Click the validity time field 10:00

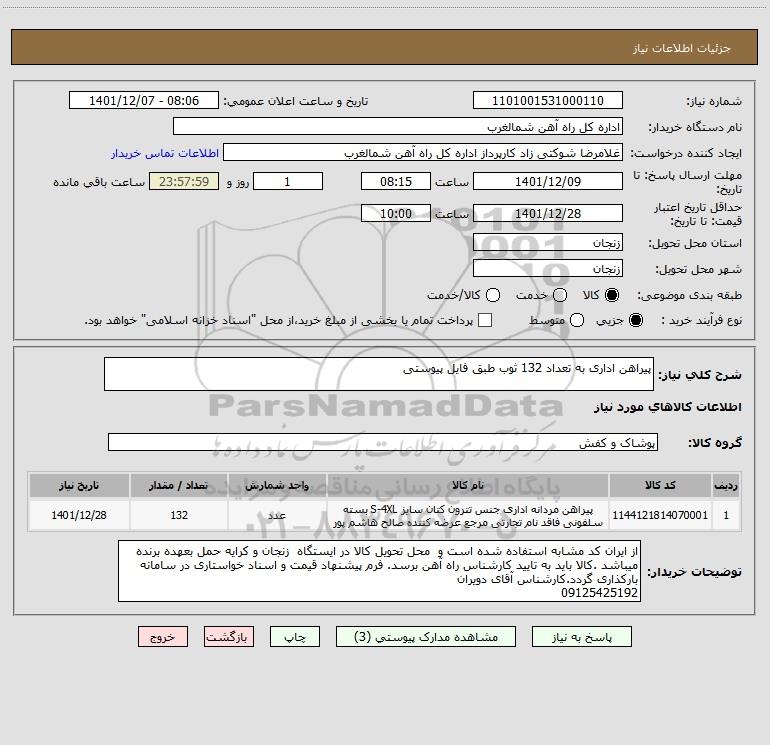396,213
